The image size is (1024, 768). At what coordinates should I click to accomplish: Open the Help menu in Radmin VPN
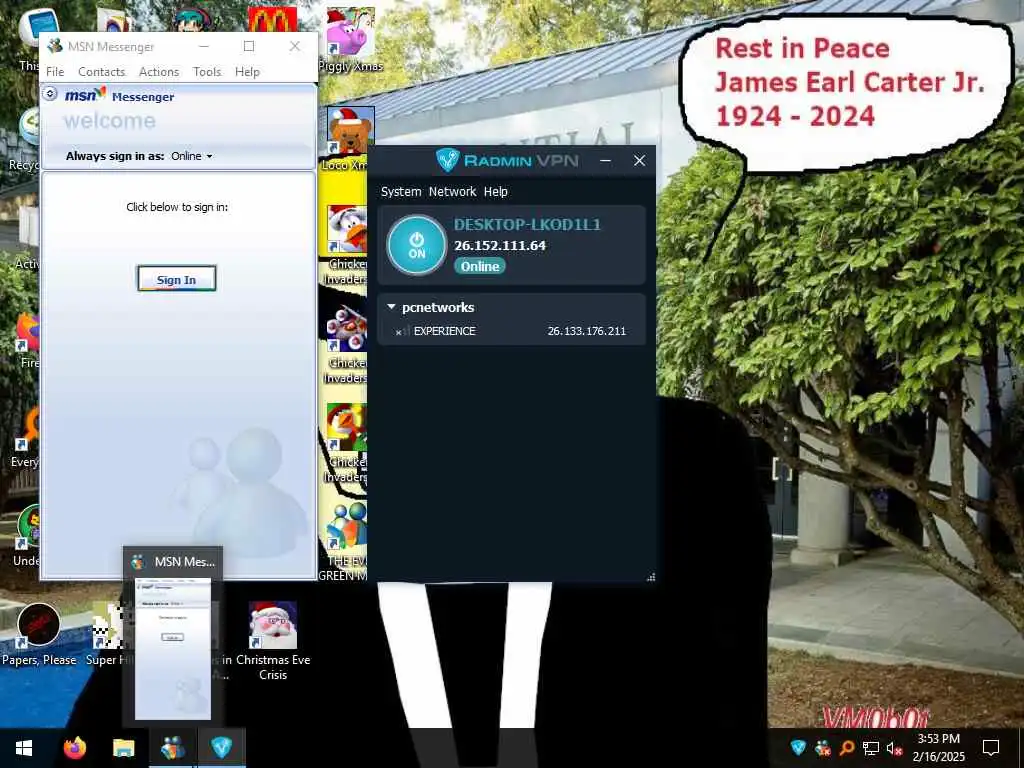point(496,191)
